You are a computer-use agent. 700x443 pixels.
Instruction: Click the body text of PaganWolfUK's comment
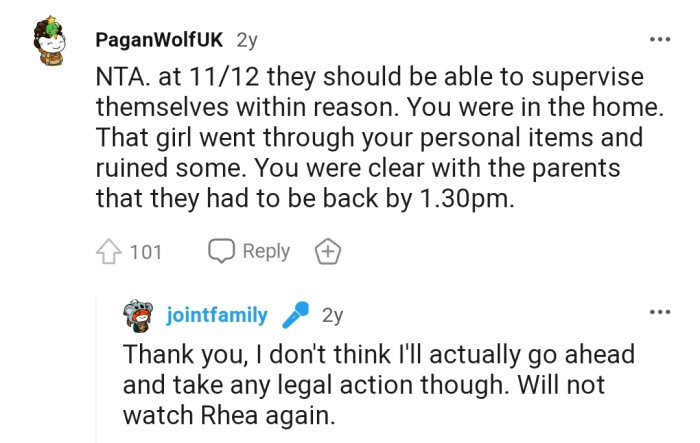click(370, 138)
